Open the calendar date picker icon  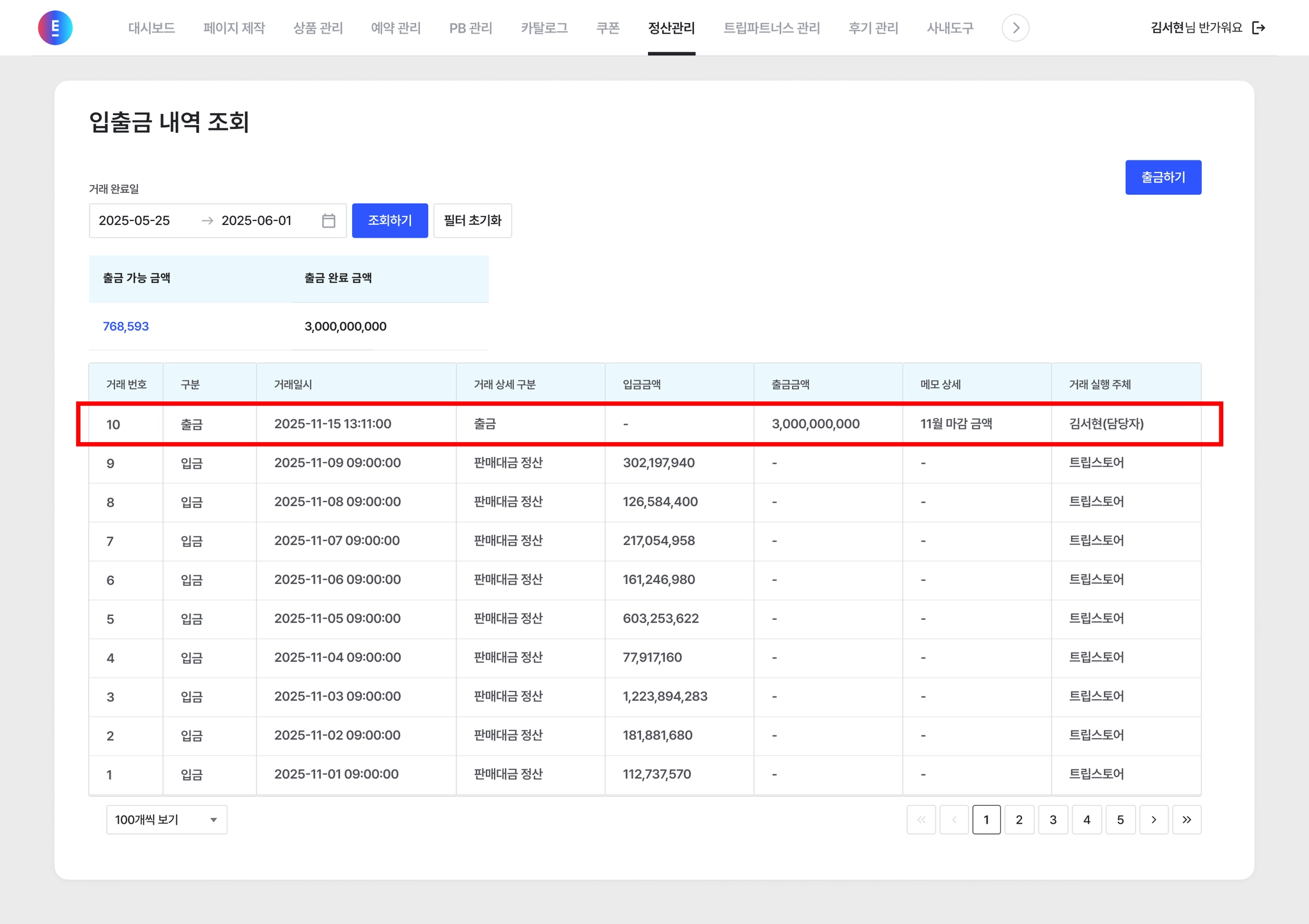329,220
